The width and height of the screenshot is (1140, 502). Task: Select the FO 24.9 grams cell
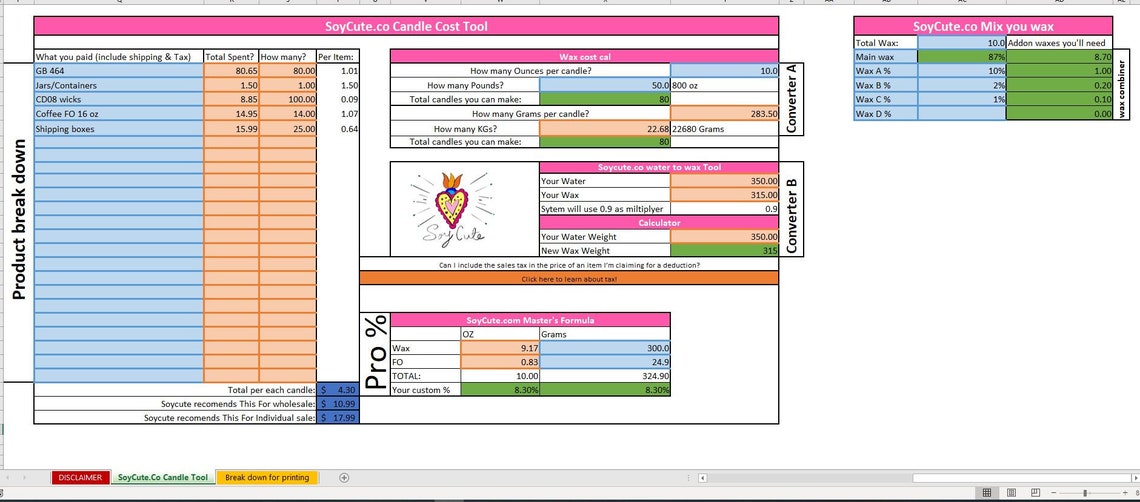tap(605, 362)
